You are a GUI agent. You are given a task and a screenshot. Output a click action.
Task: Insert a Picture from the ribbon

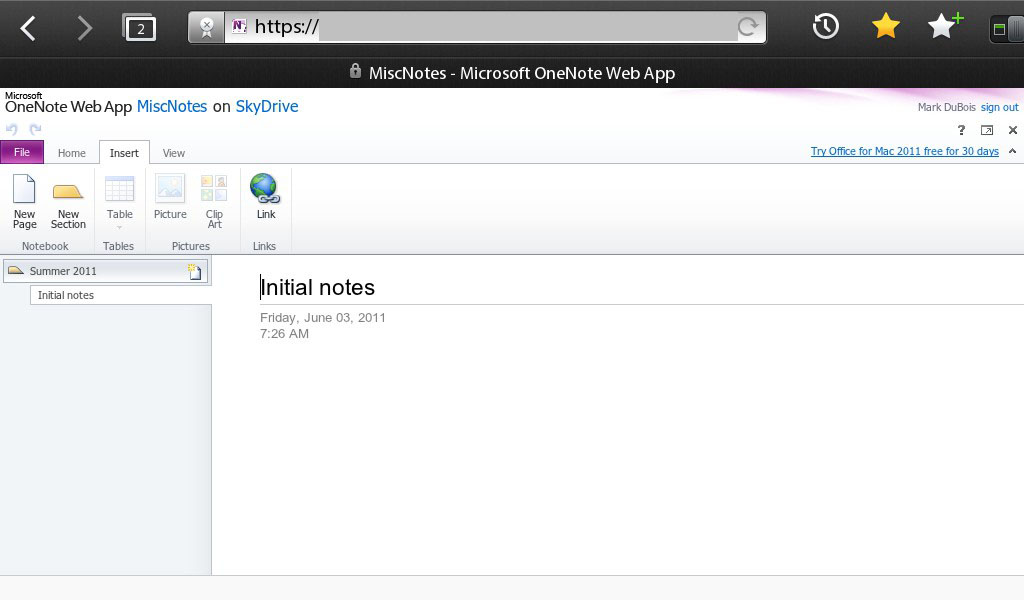coord(170,197)
